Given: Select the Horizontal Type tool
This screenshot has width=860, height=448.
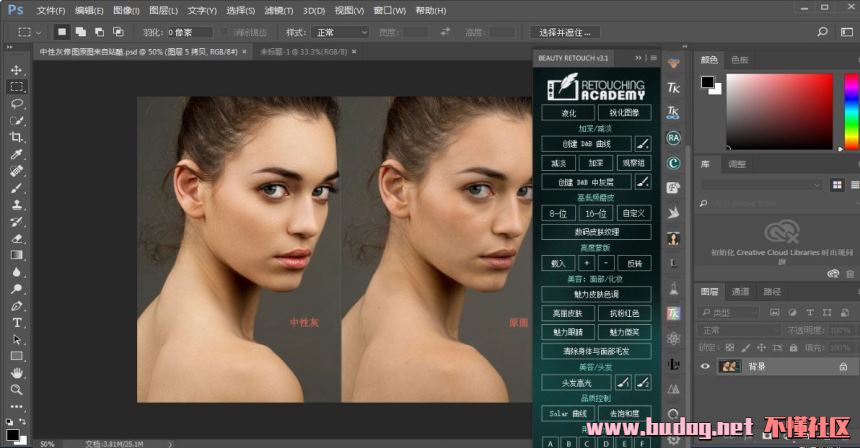Looking at the screenshot, I should (17, 322).
